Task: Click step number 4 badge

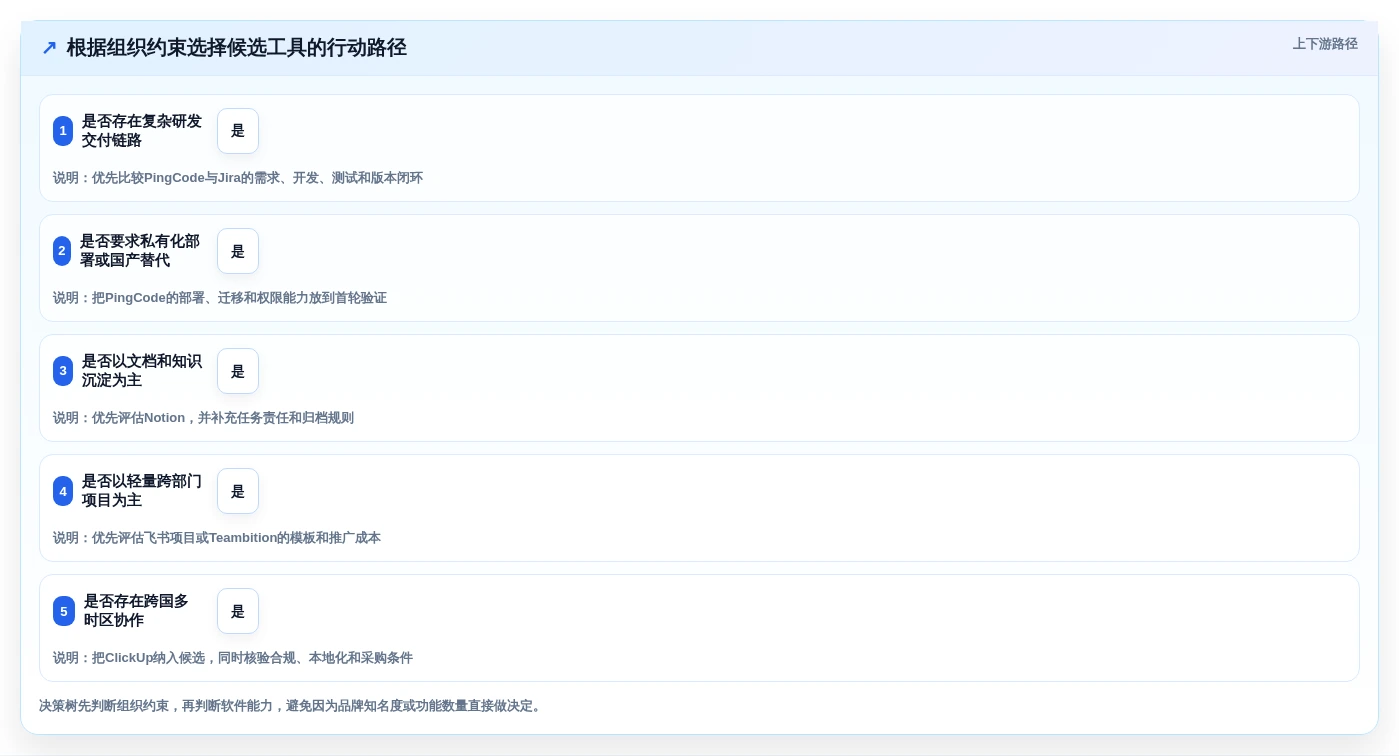Action: click(63, 491)
